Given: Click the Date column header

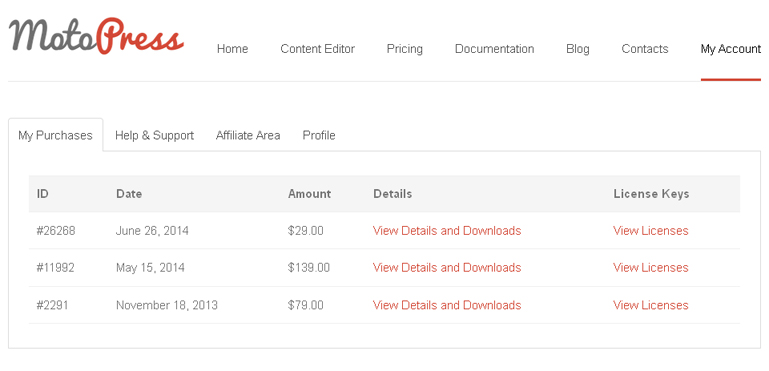Looking at the screenshot, I should coord(129,194).
